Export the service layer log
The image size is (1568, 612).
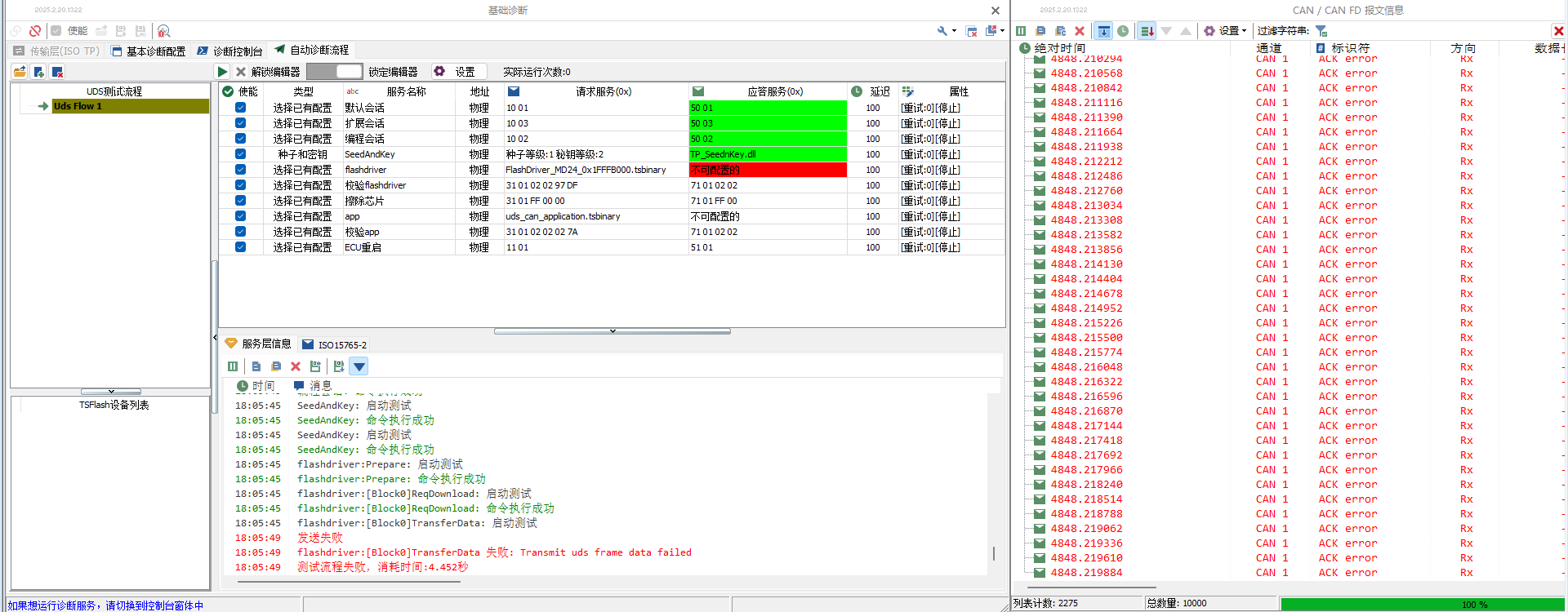click(315, 366)
